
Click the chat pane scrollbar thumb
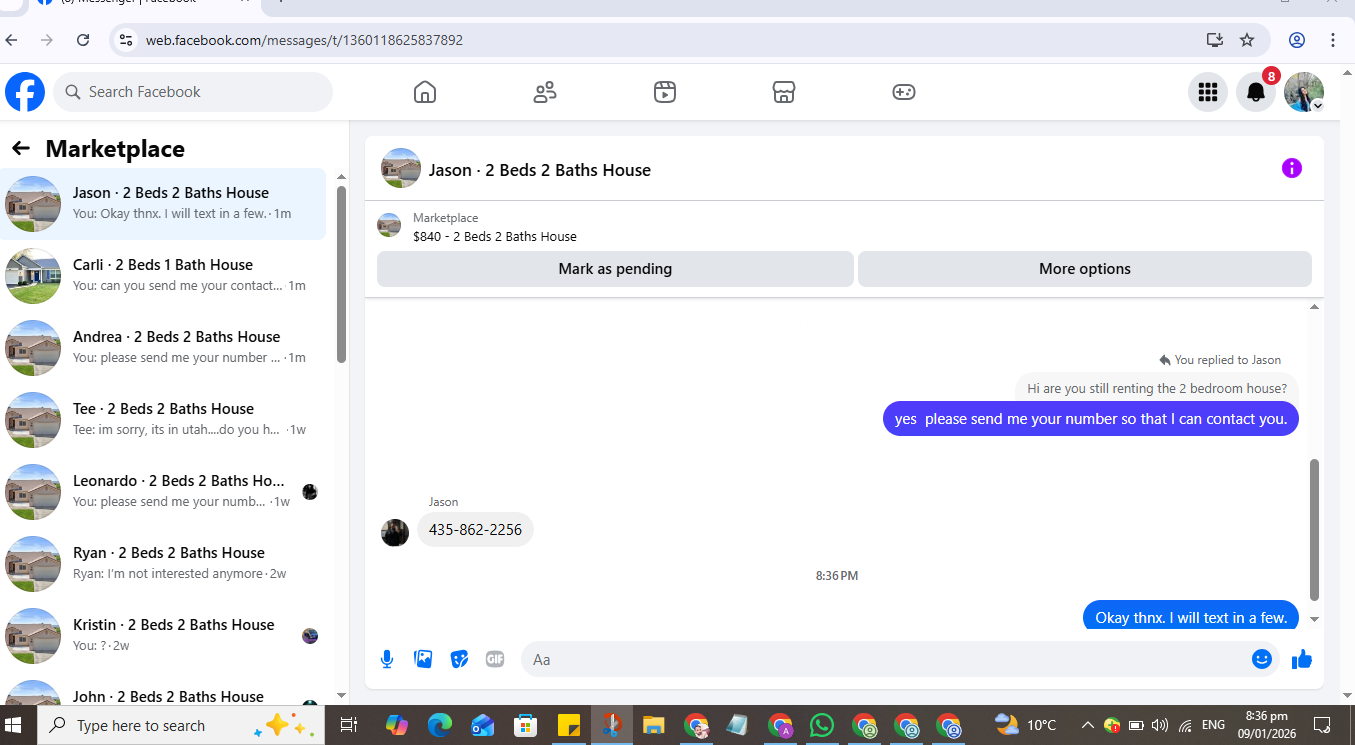point(1315,529)
